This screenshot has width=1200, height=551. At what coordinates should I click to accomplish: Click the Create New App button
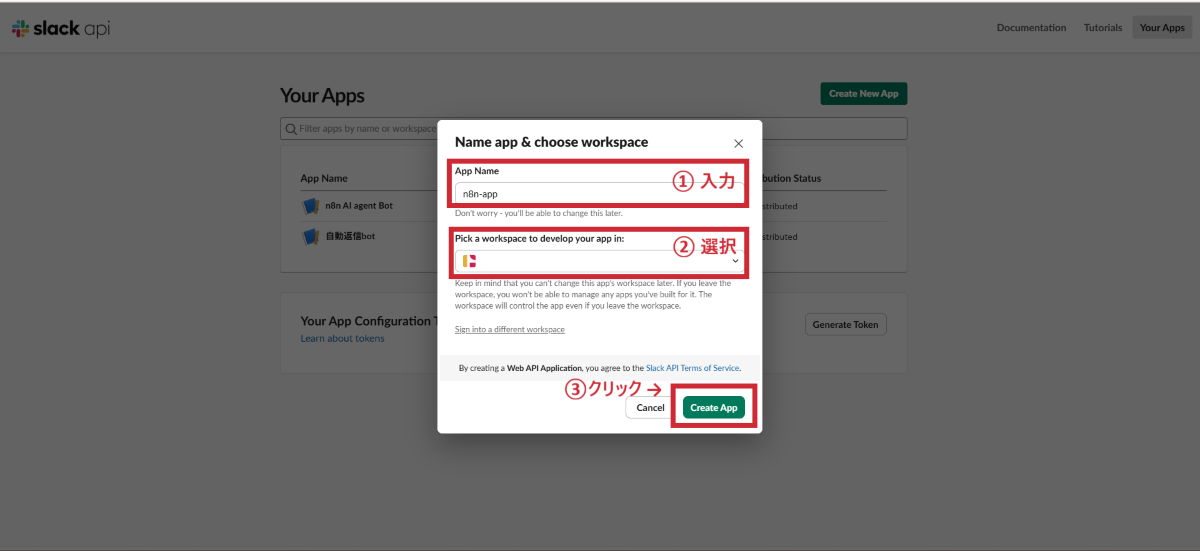coord(863,94)
